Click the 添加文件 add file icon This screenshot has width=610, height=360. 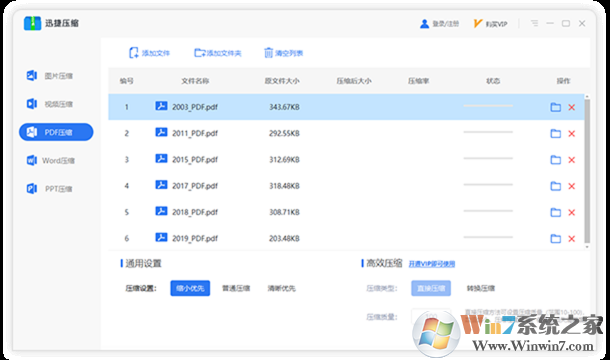133,53
